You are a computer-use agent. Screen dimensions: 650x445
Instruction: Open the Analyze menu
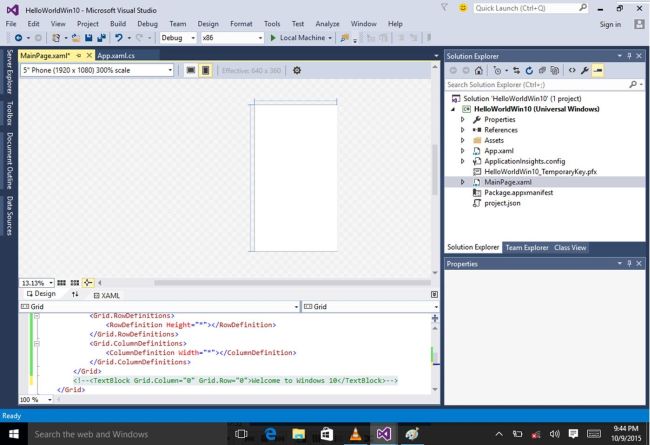[327, 24]
